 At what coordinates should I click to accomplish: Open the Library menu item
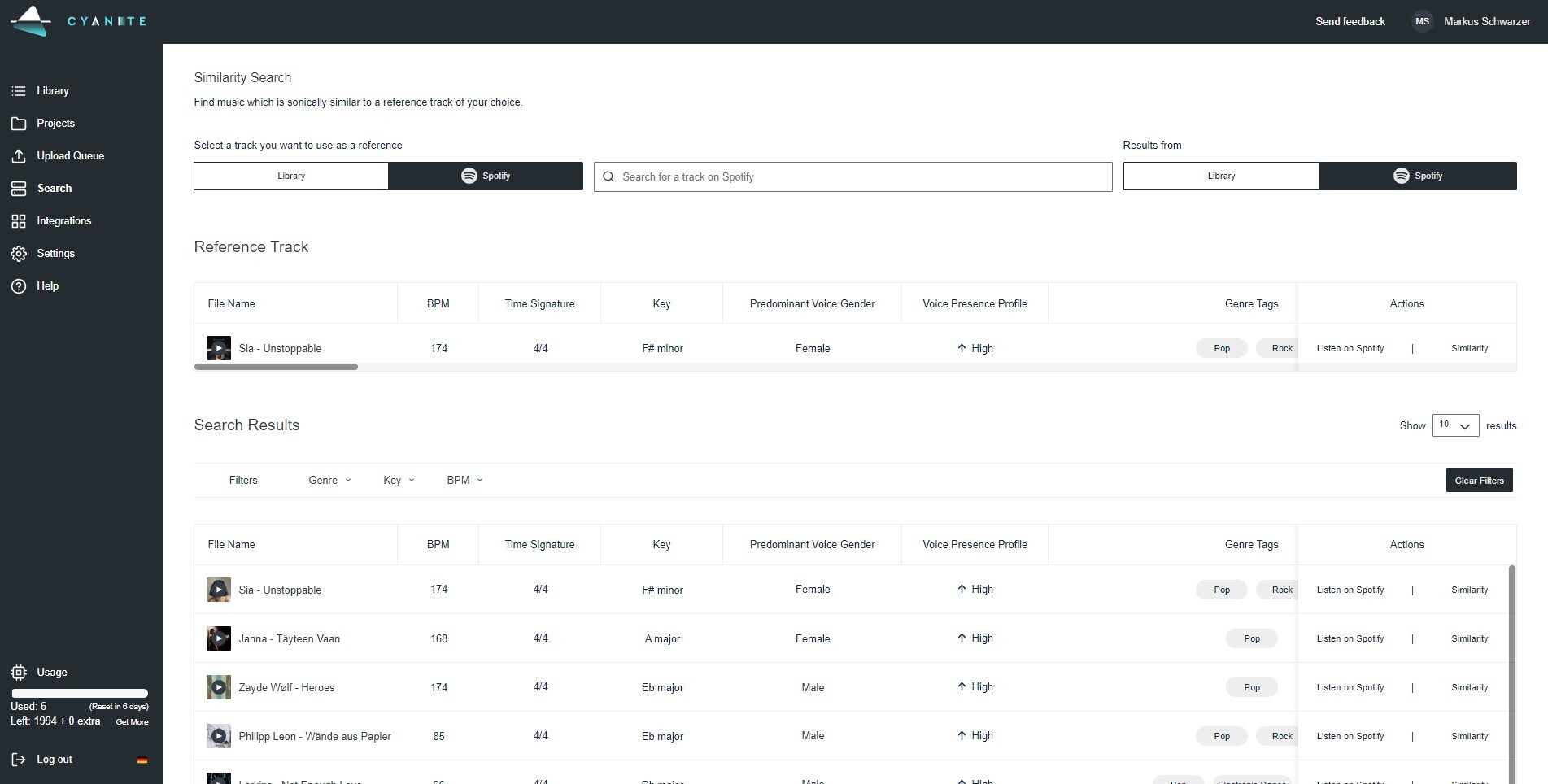53,91
